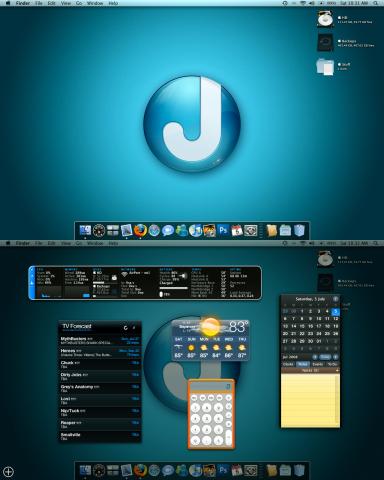Open widget bar with plus button

pos(8,471)
